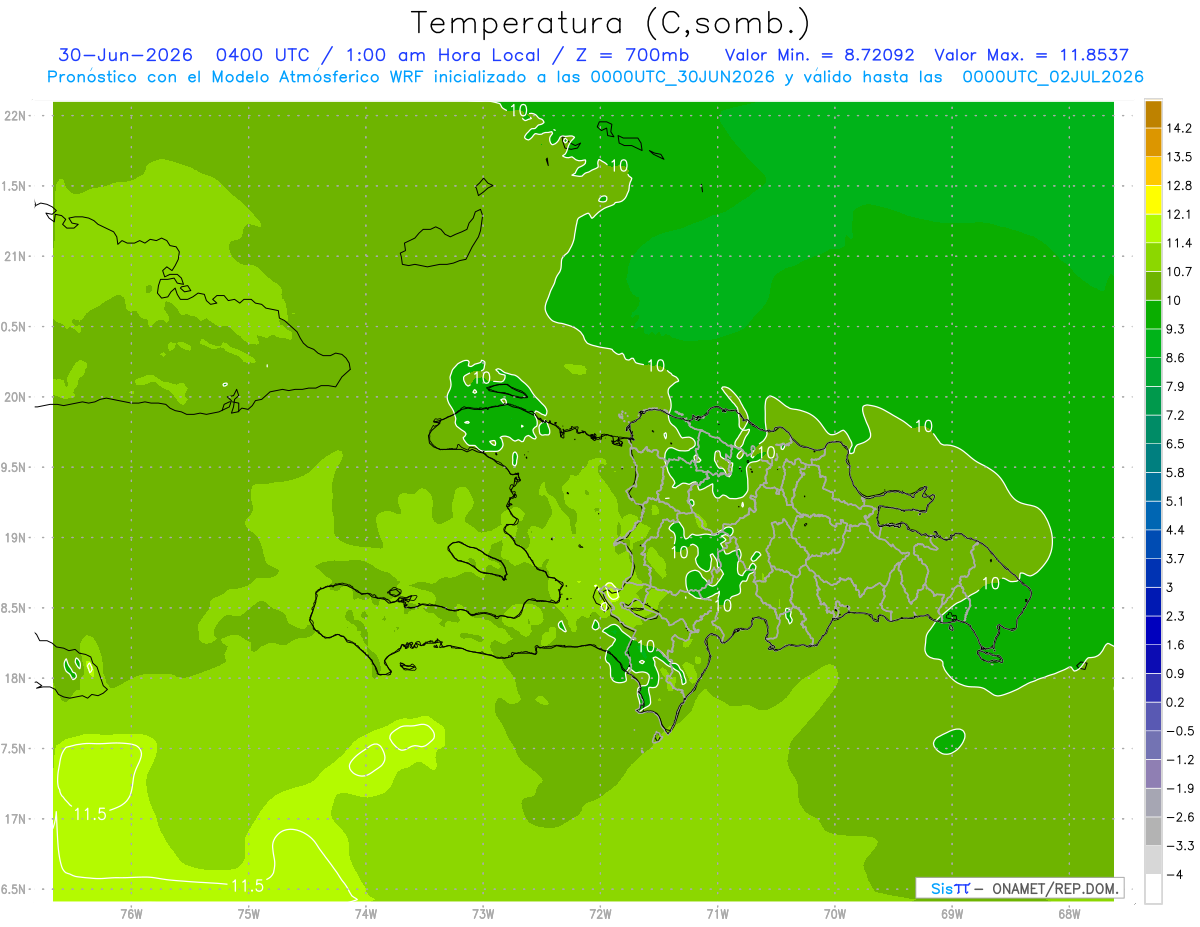This screenshot has height=927, width=1200.
Task: Click the '3.7' color scale value
Action: coord(1176,558)
